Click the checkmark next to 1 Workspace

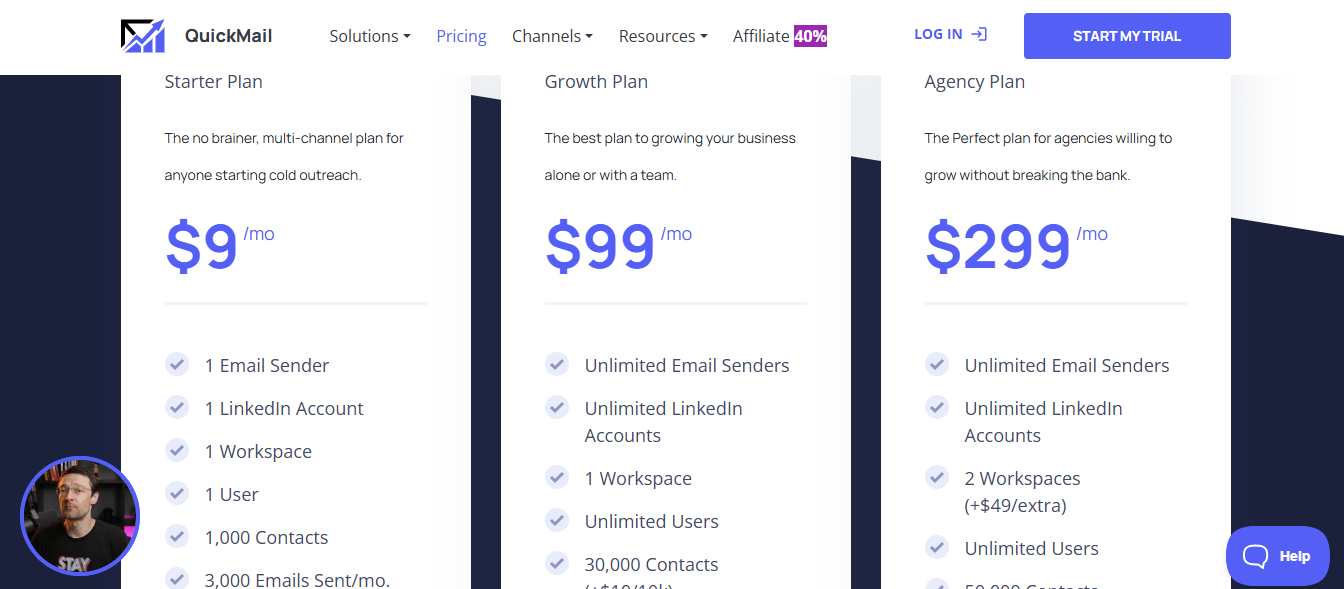557,477
